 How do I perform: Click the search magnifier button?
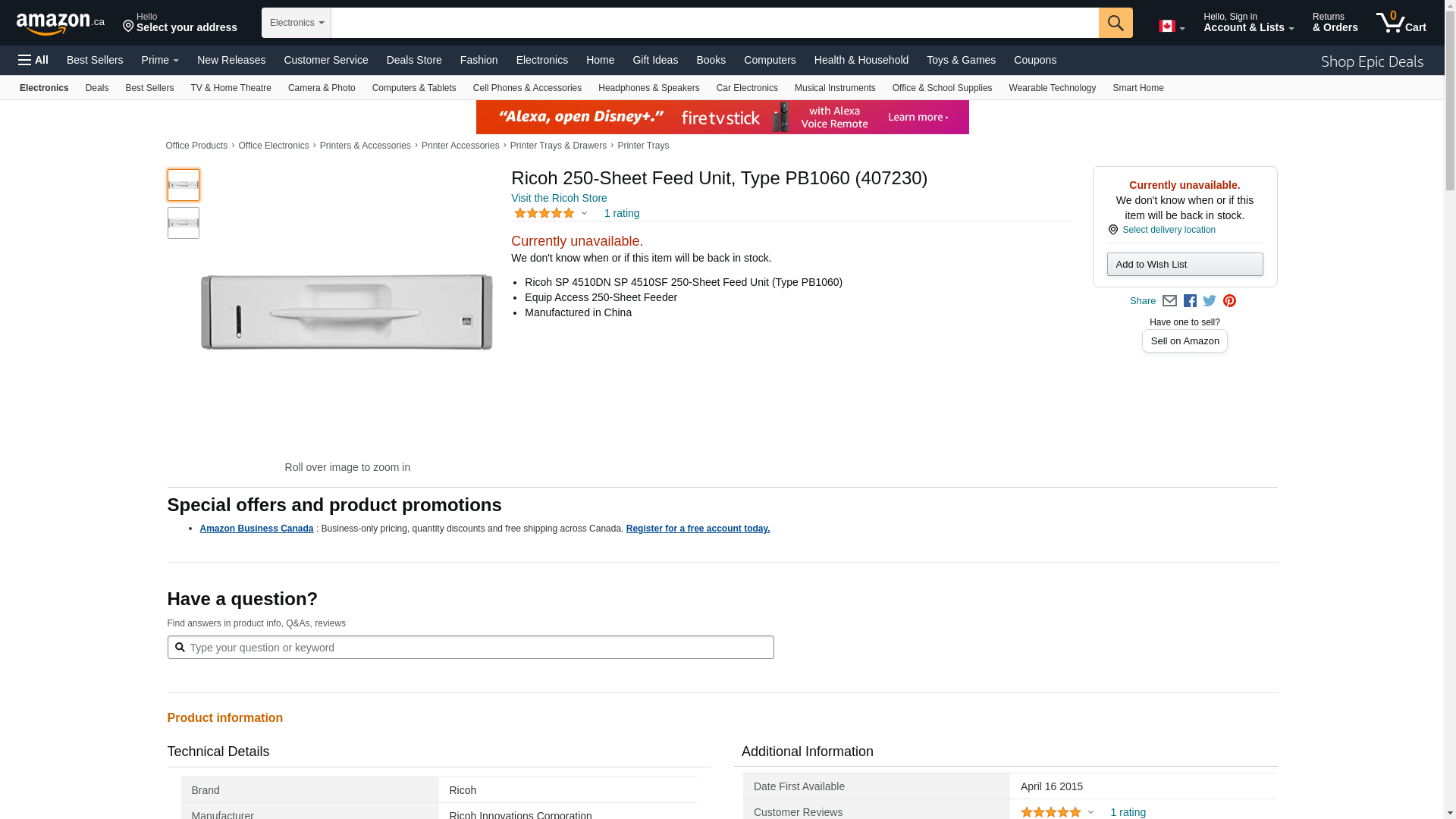tap(1115, 23)
